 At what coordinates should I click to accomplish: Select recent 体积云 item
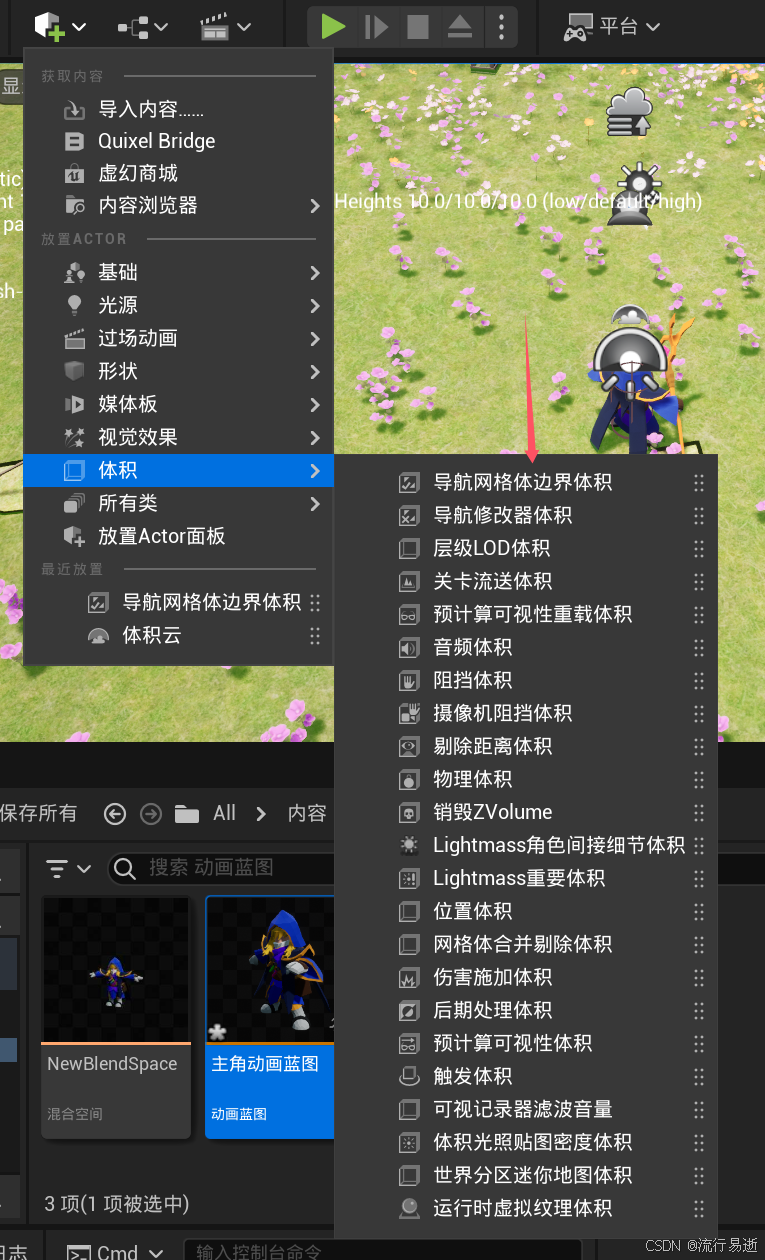point(178,635)
